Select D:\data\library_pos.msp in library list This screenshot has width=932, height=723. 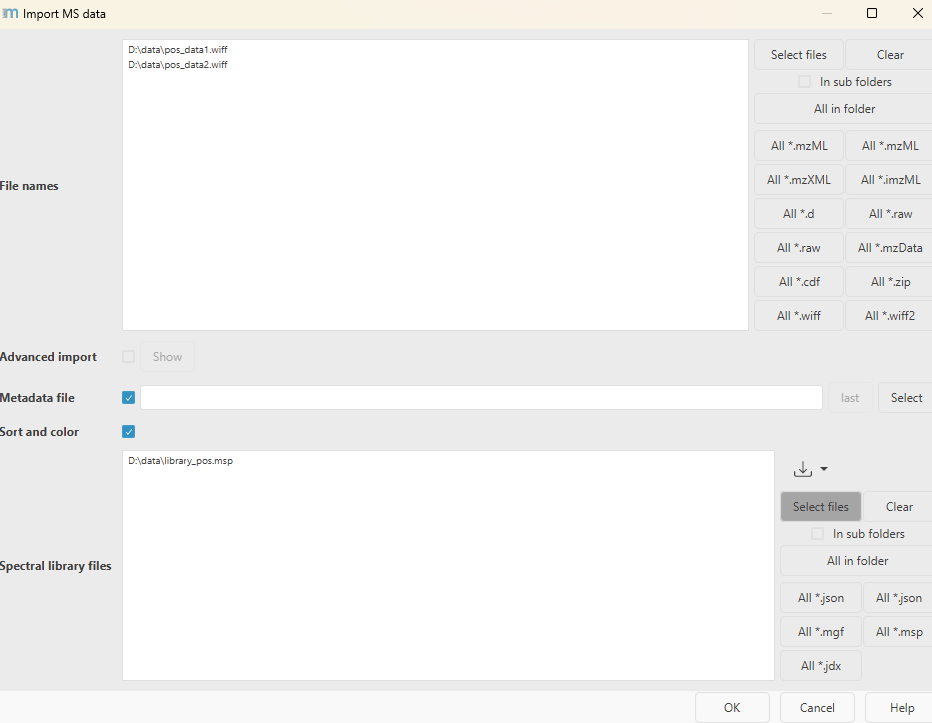click(x=181, y=461)
